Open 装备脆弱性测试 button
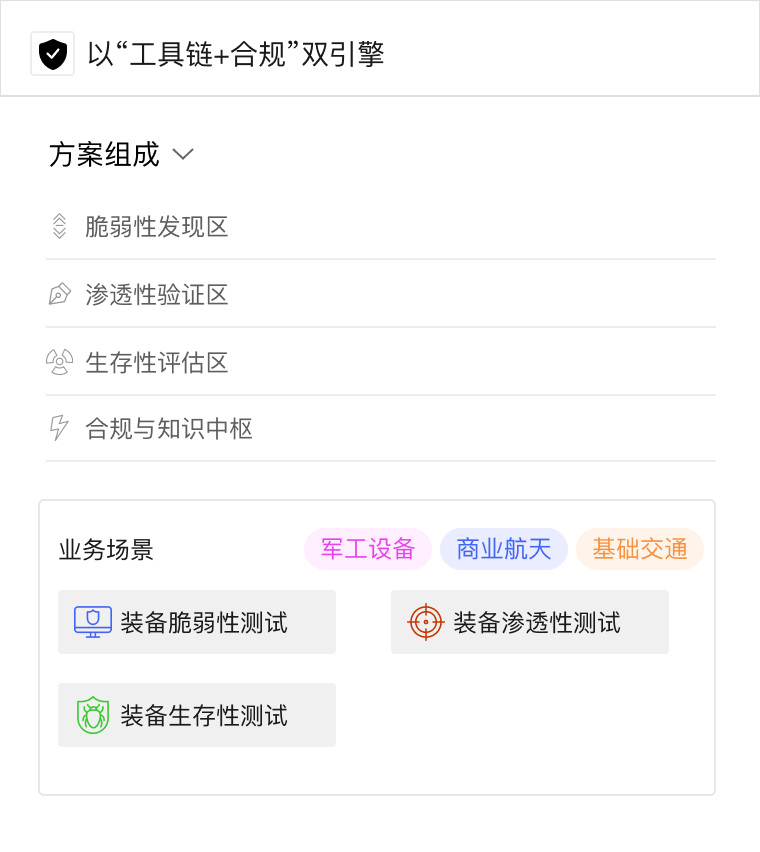The width and height of the screenshot is (760, 852). pos(197,622)
